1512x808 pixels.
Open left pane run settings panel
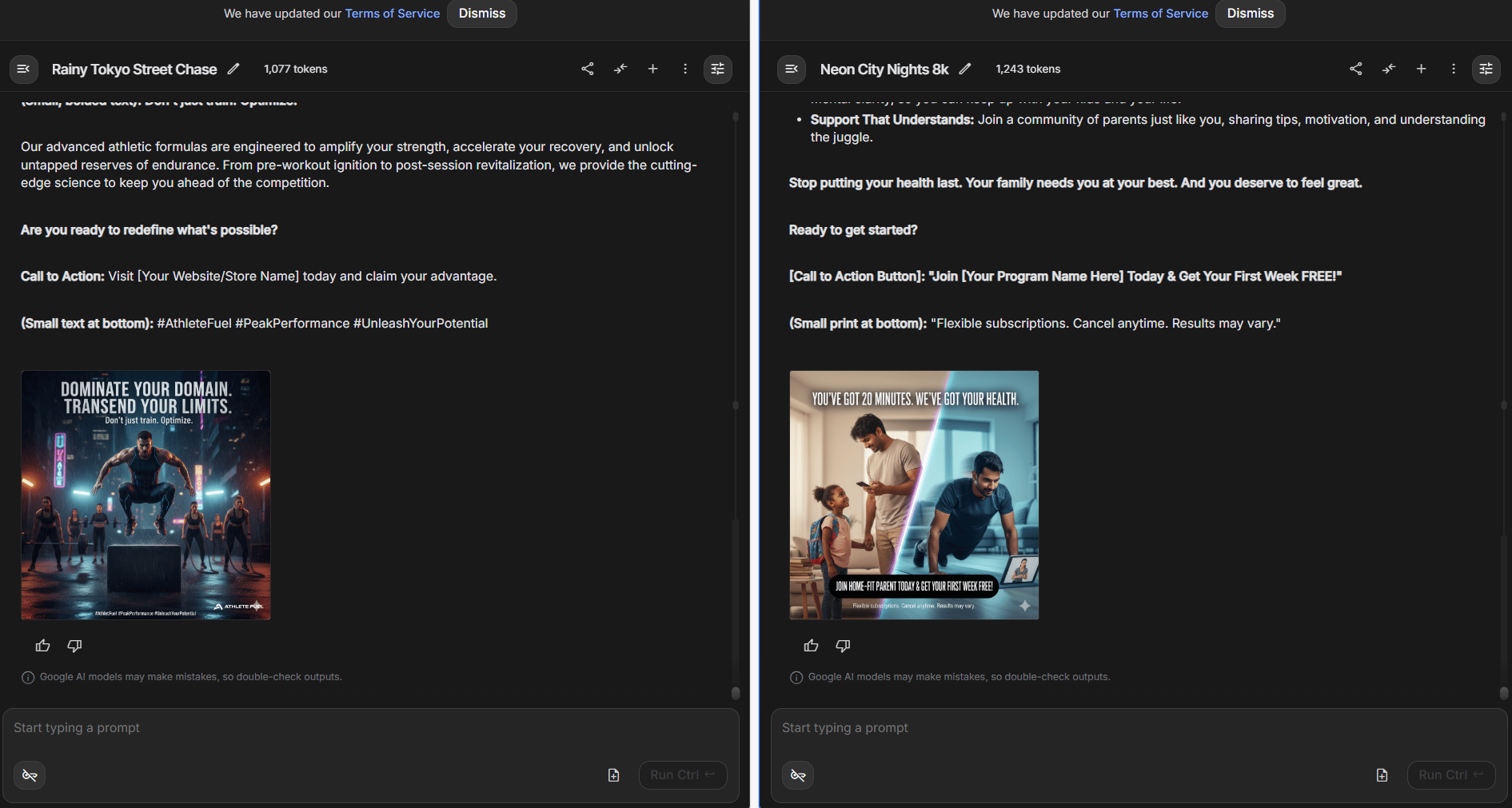click(717, 69)
